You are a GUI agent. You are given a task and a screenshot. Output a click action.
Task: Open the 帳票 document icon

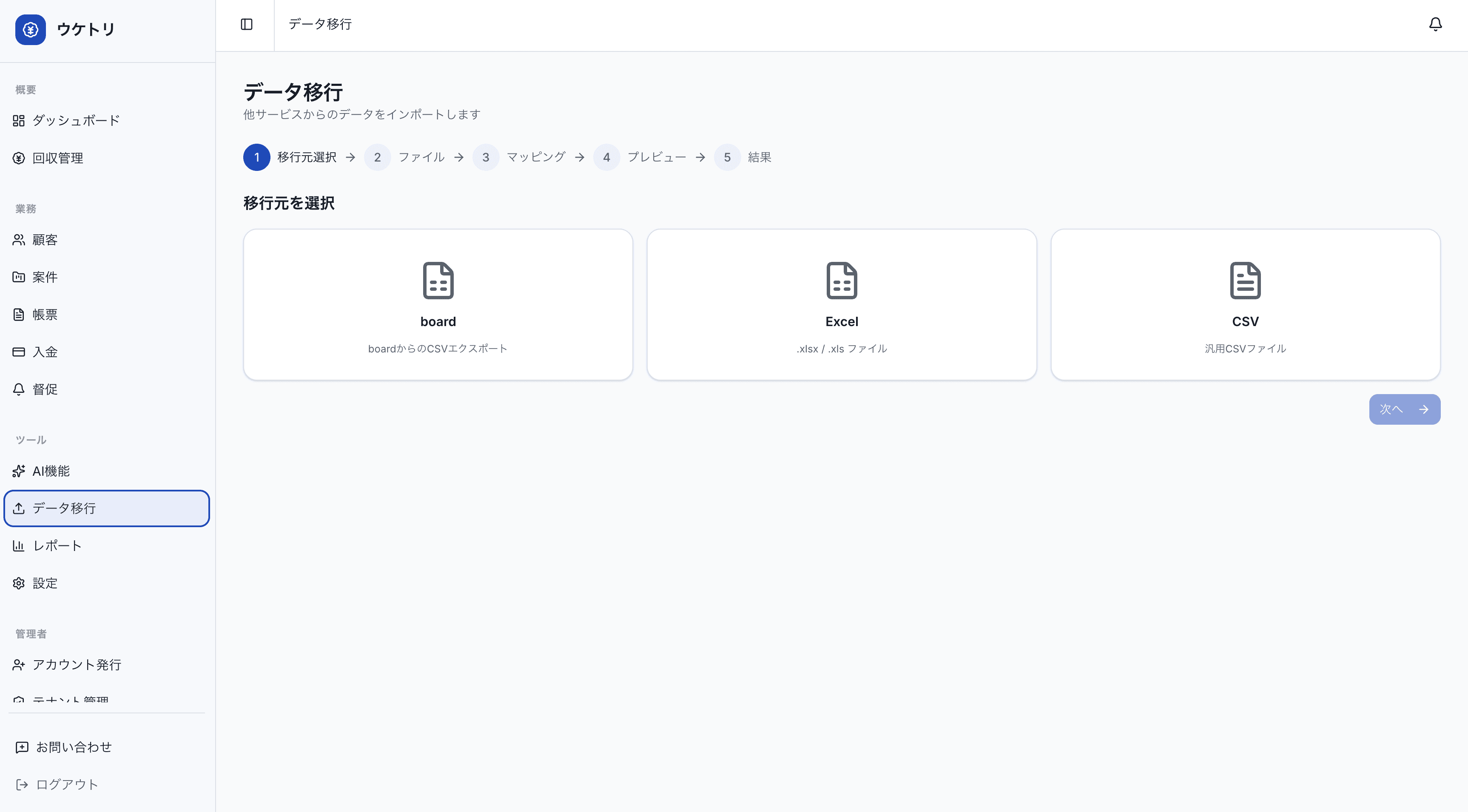[x=19, y=315]
